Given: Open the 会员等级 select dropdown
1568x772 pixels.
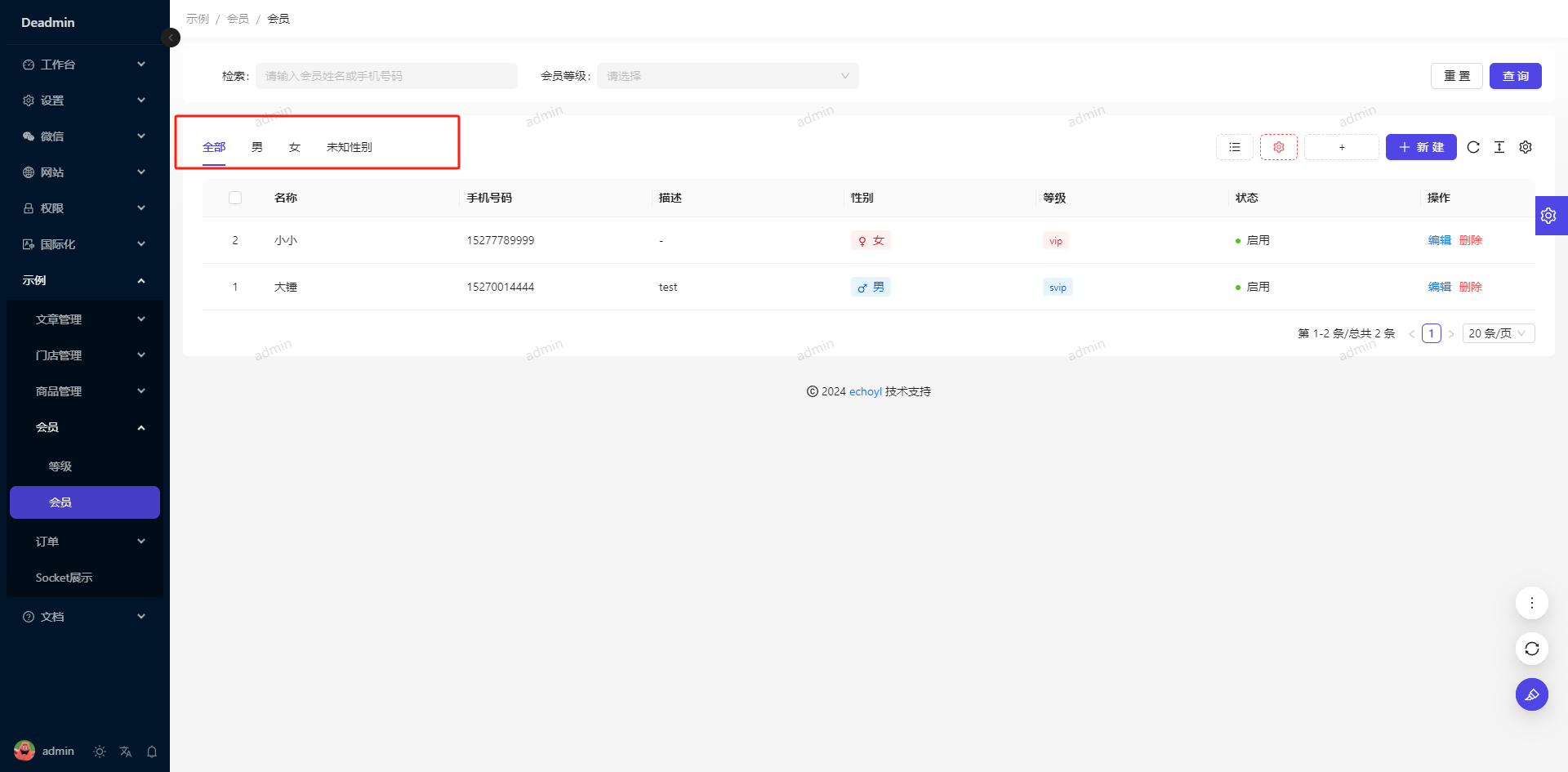Looking at the screenshot, I should [727, 76].
